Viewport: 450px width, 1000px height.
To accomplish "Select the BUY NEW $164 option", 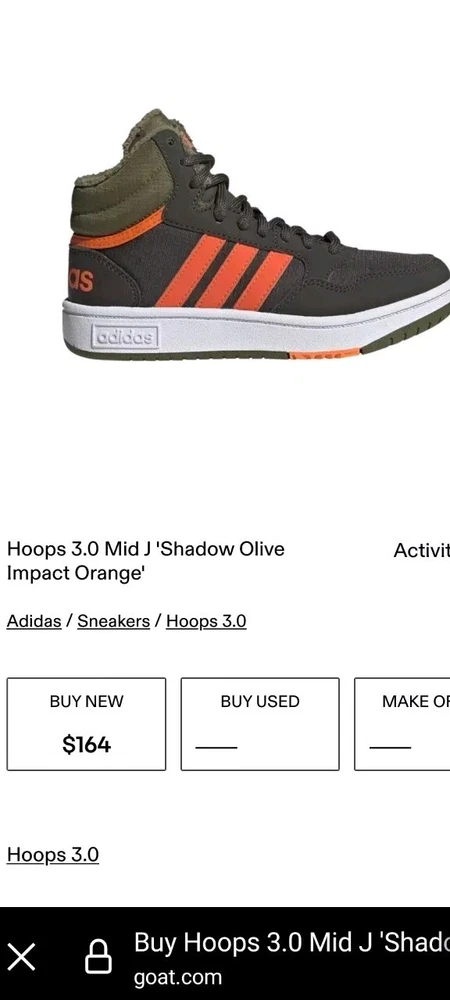I will (86, 724).
